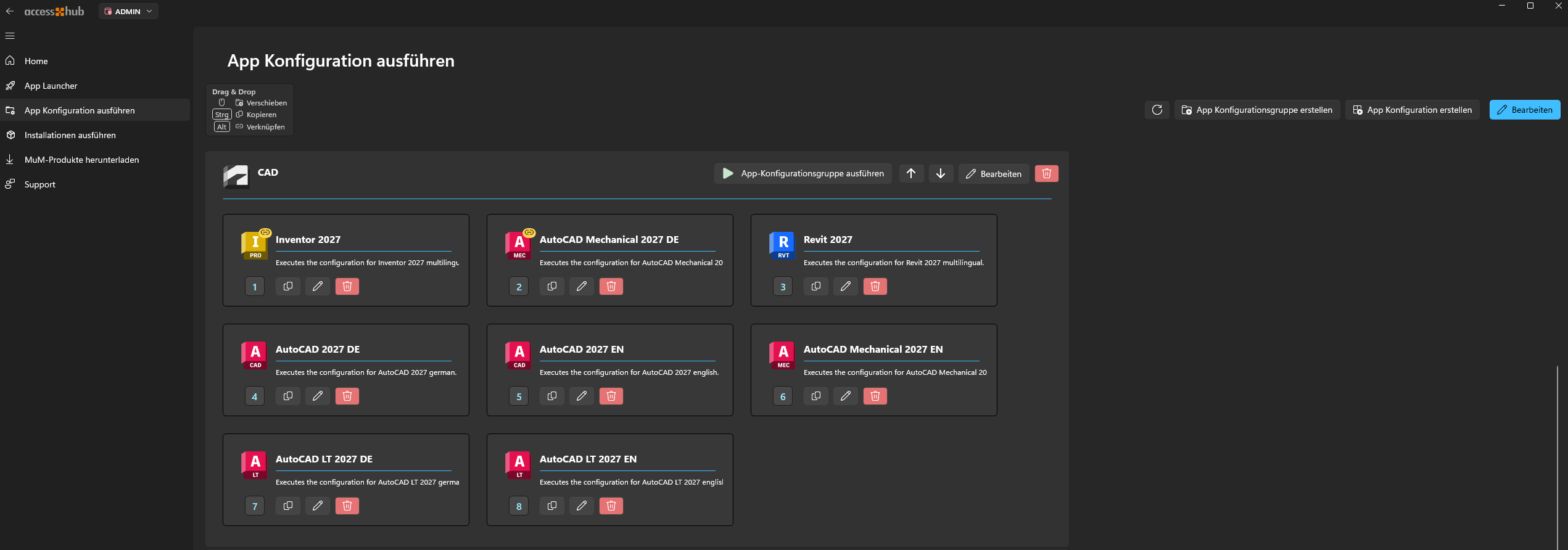The image size is (1568, 550).
Task: Select App Konfiguration ausführen sidebar item
Action: click(96, 110)
